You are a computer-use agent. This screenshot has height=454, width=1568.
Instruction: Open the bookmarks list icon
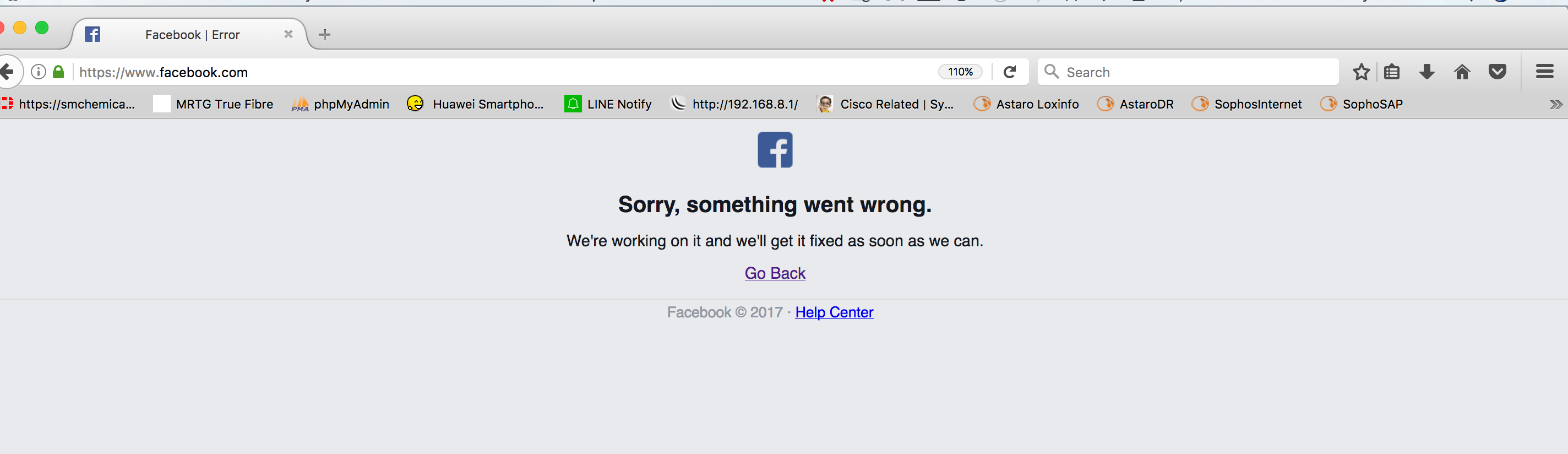1391,72
